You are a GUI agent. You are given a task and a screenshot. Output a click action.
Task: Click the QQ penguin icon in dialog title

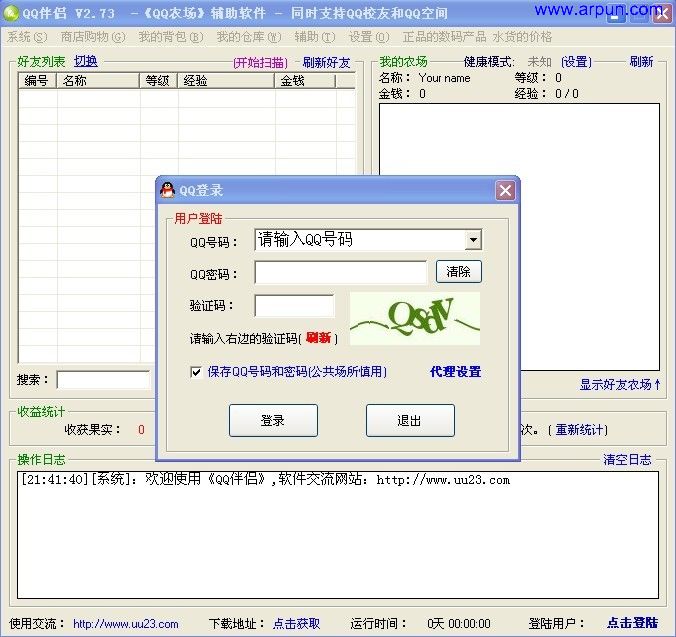point(167,190)
